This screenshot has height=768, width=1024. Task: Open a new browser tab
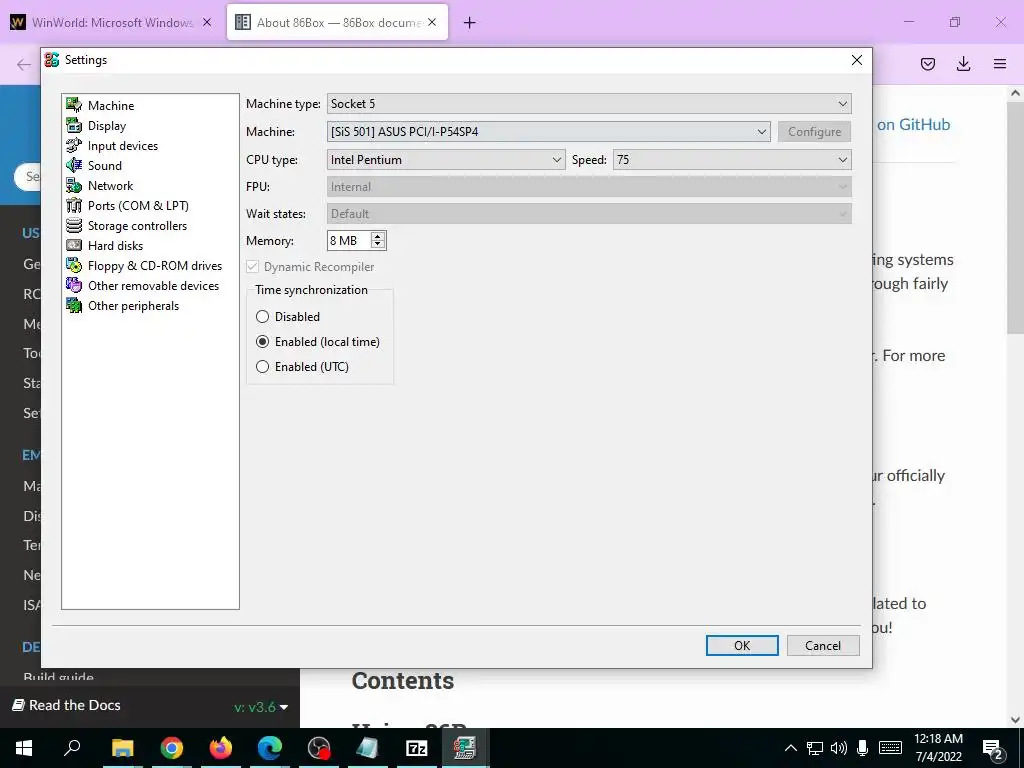470,23
